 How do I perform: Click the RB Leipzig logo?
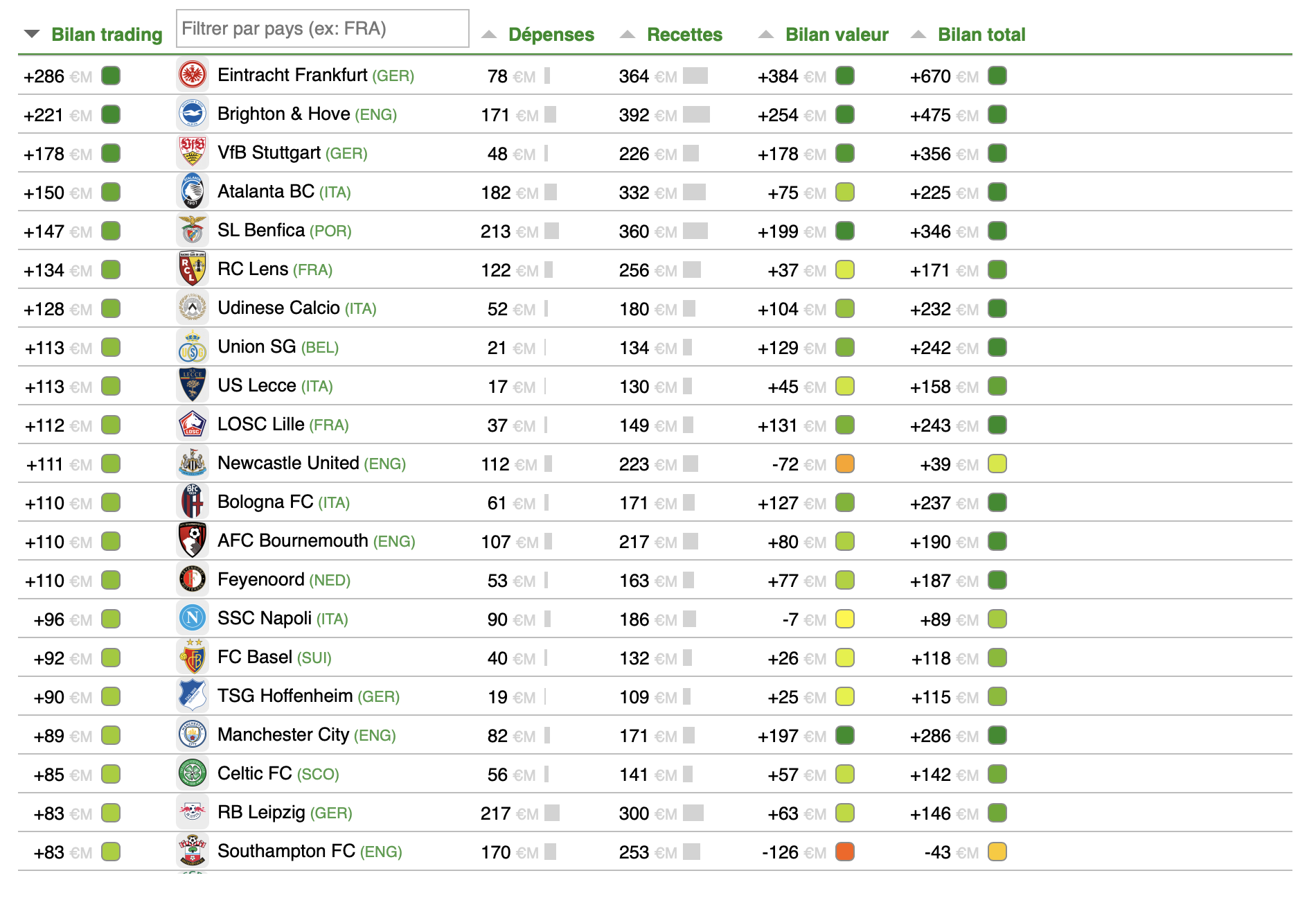pyautogui.click(x=193, y=813)
